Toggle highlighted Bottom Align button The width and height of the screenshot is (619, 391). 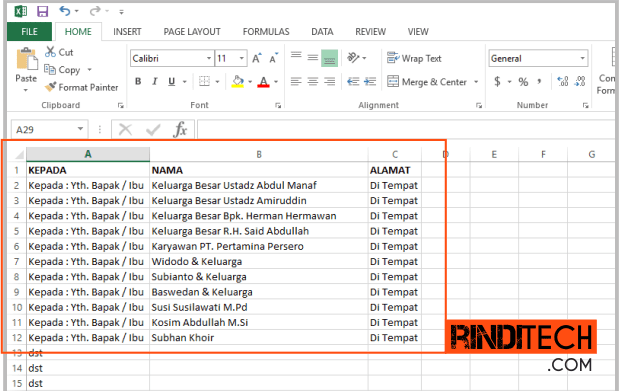point(329,58)
